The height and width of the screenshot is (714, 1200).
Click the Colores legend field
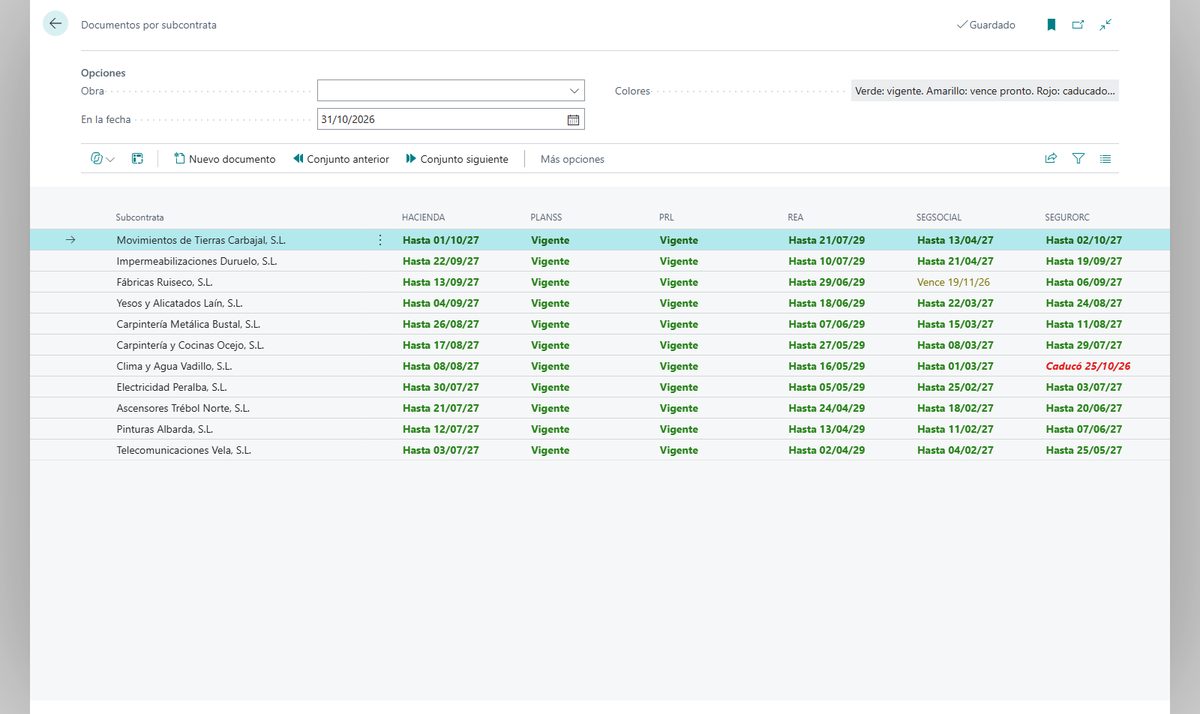pyautogui.click(x=985, y=91)
